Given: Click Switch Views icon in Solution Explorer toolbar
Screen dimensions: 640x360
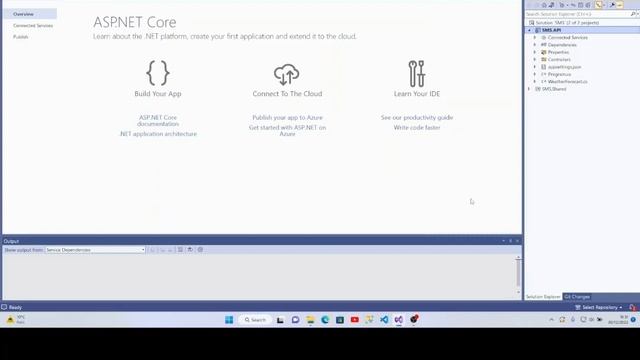Looking at the screenshot, I should (x=552, y=5).
